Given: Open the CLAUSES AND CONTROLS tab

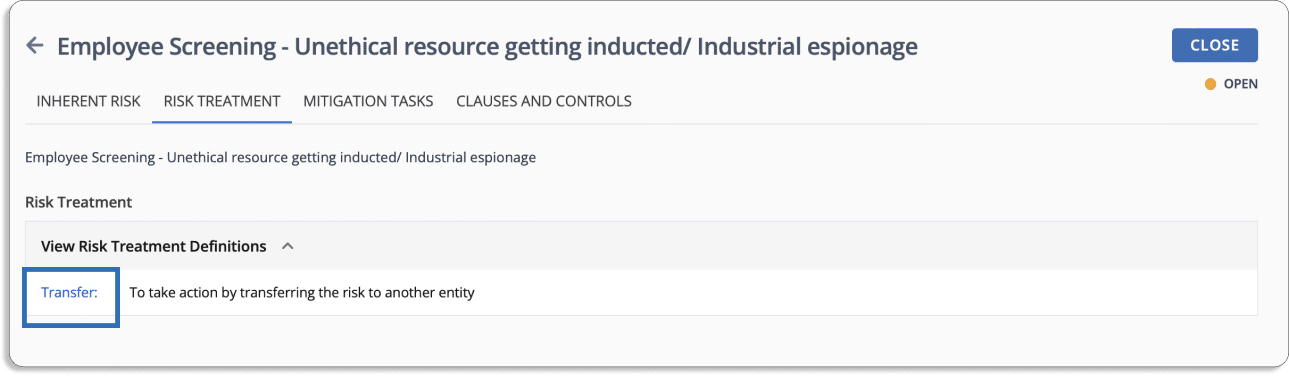Looking at the screenshot, I should [544, 101].
